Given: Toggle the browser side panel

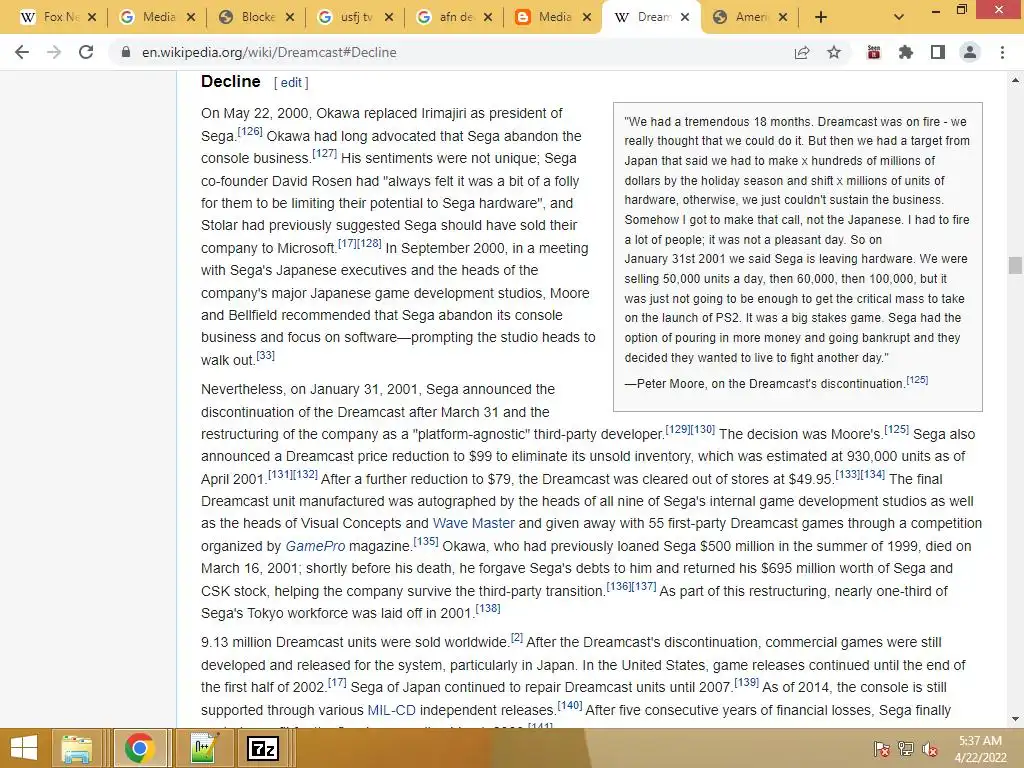Looking at the screenshot, I should pos(938,52).
